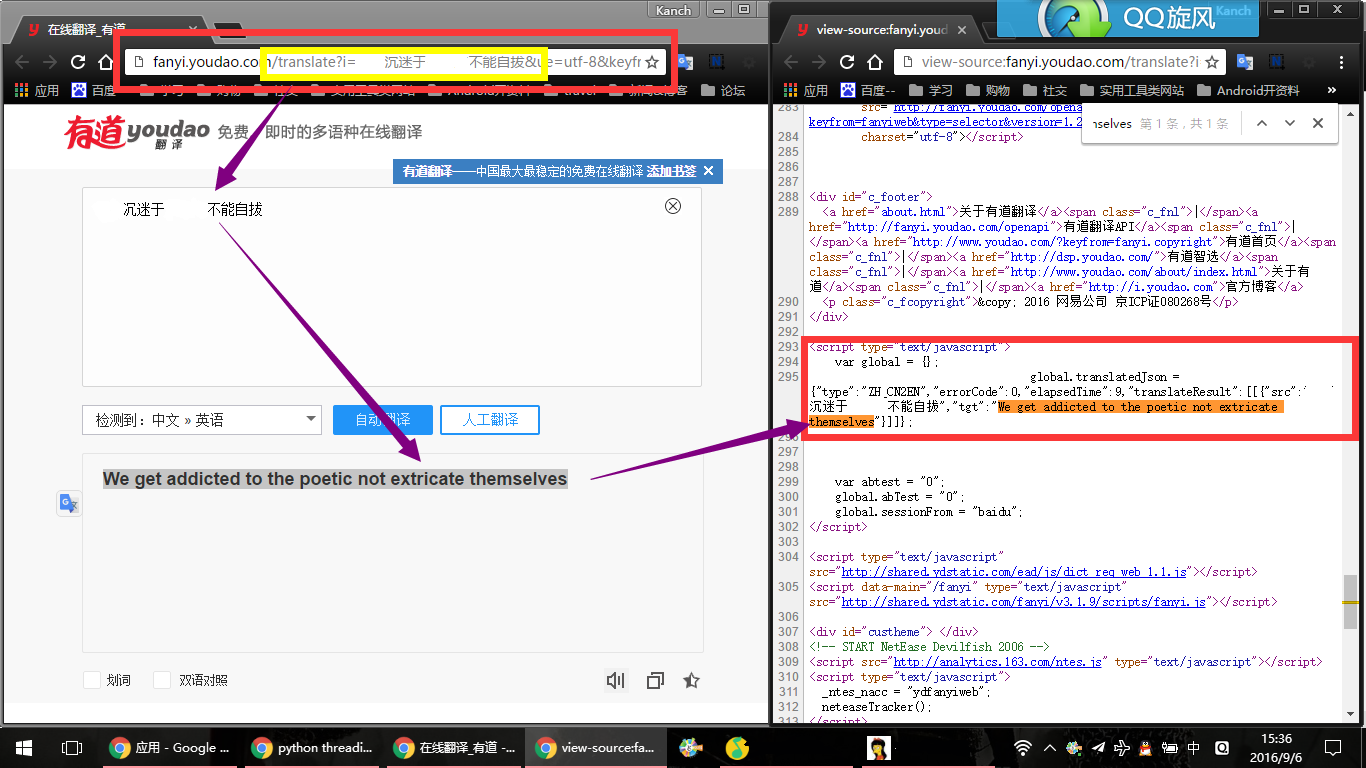Open the 实用工具类网站 bookmark folder in the right window
The image size is (1366, 768).
tap(1130, 90)
